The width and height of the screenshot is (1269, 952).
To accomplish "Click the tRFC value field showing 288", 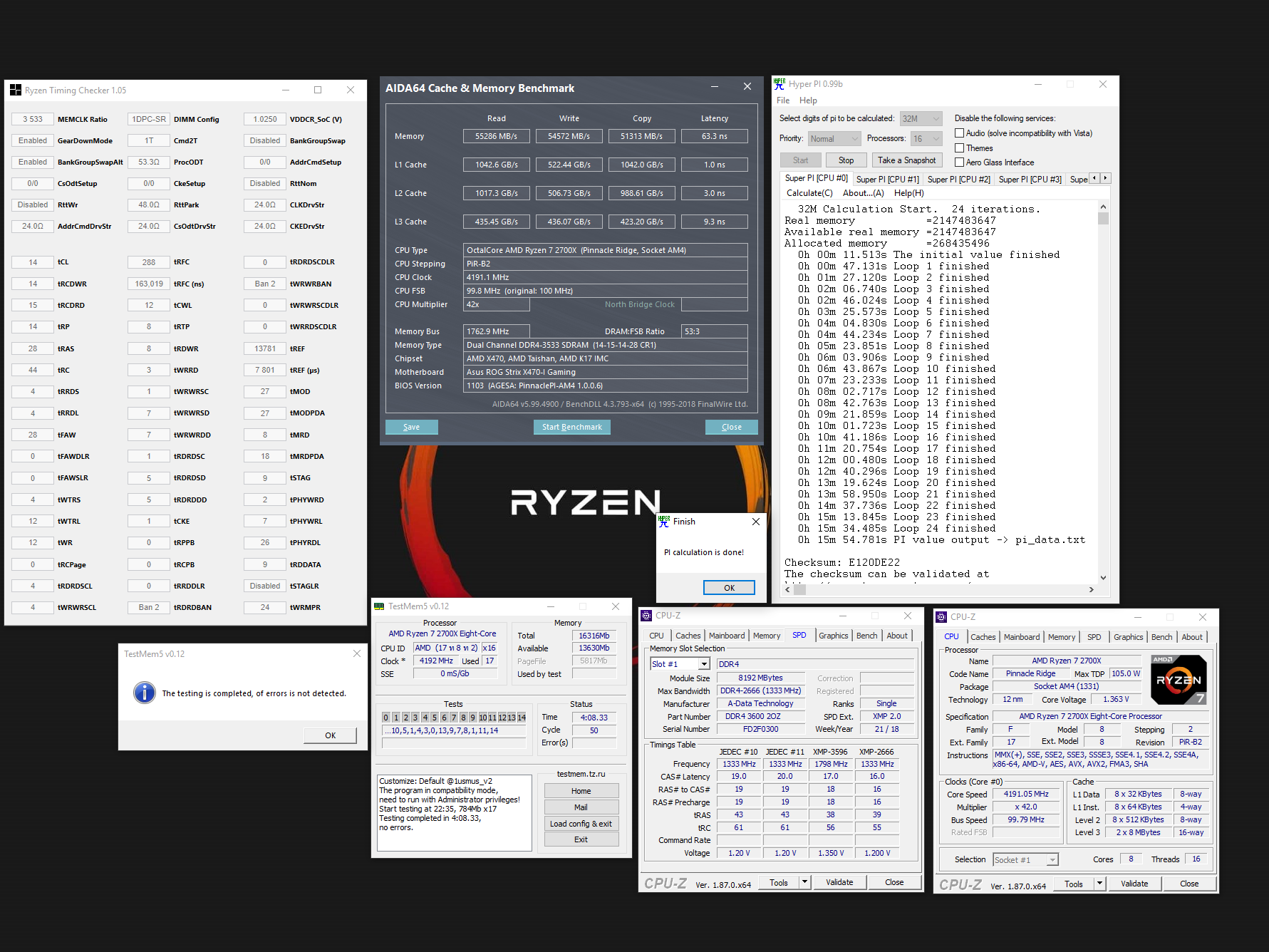I will (x=149, y=262).
